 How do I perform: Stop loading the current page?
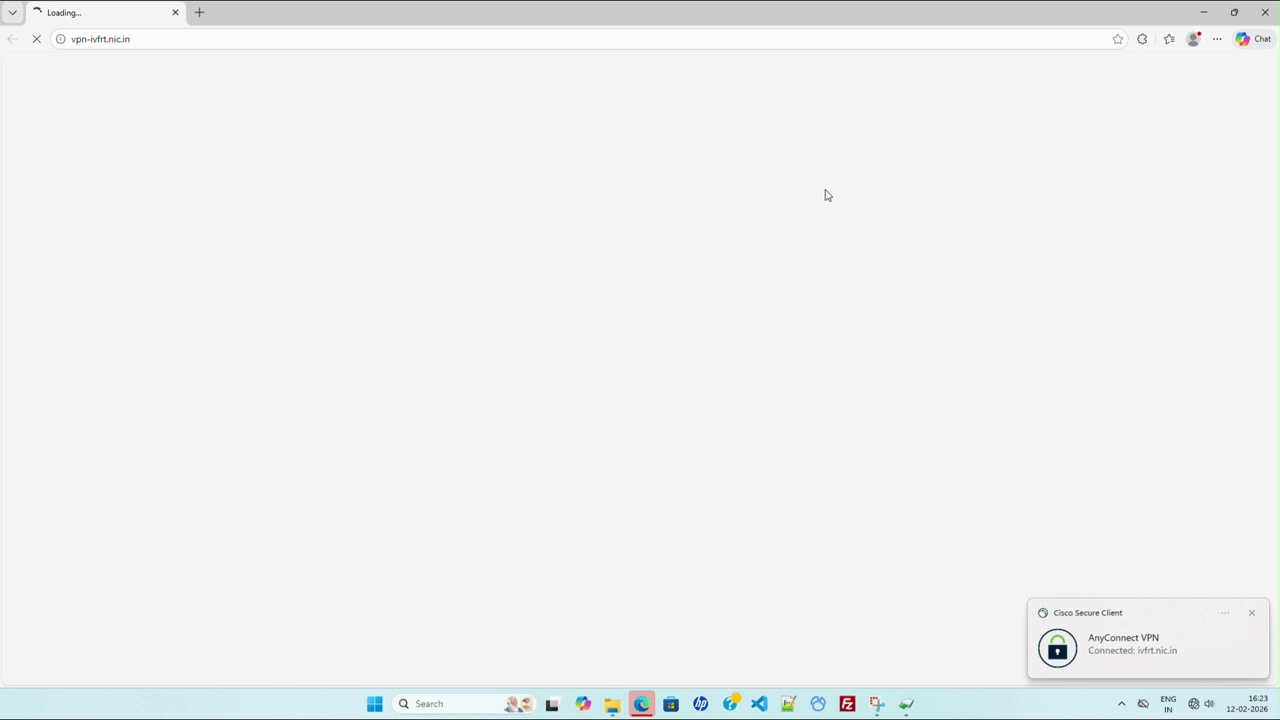pos(36,38)
